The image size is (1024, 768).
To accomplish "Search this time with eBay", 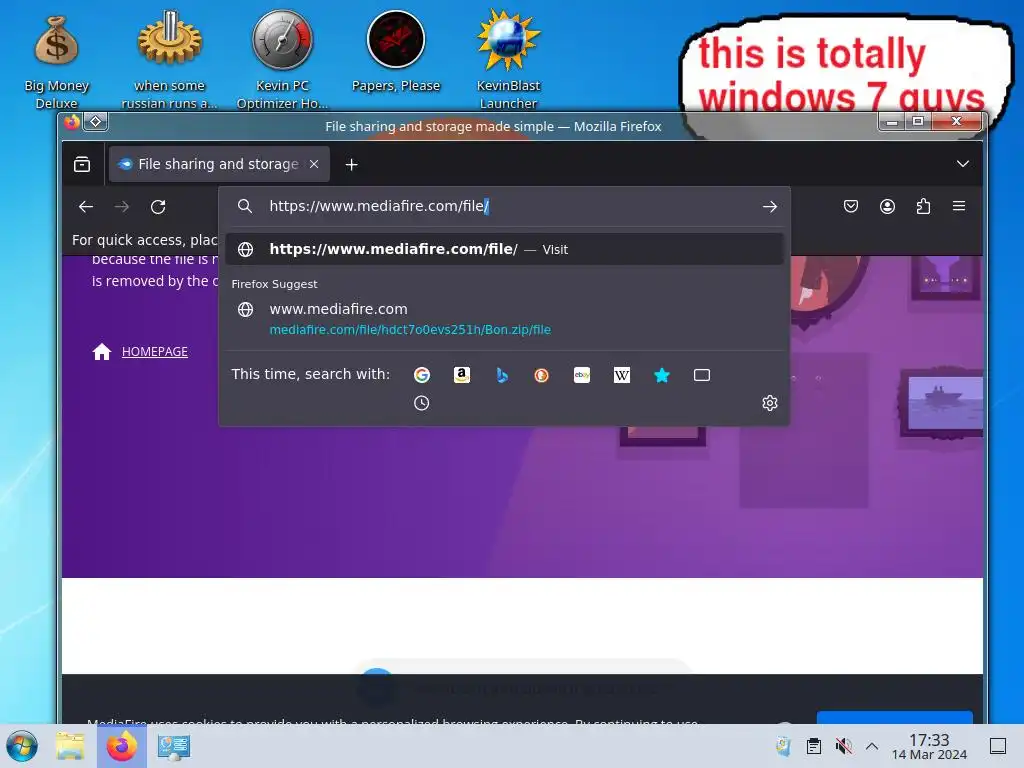I will point(582,375).
